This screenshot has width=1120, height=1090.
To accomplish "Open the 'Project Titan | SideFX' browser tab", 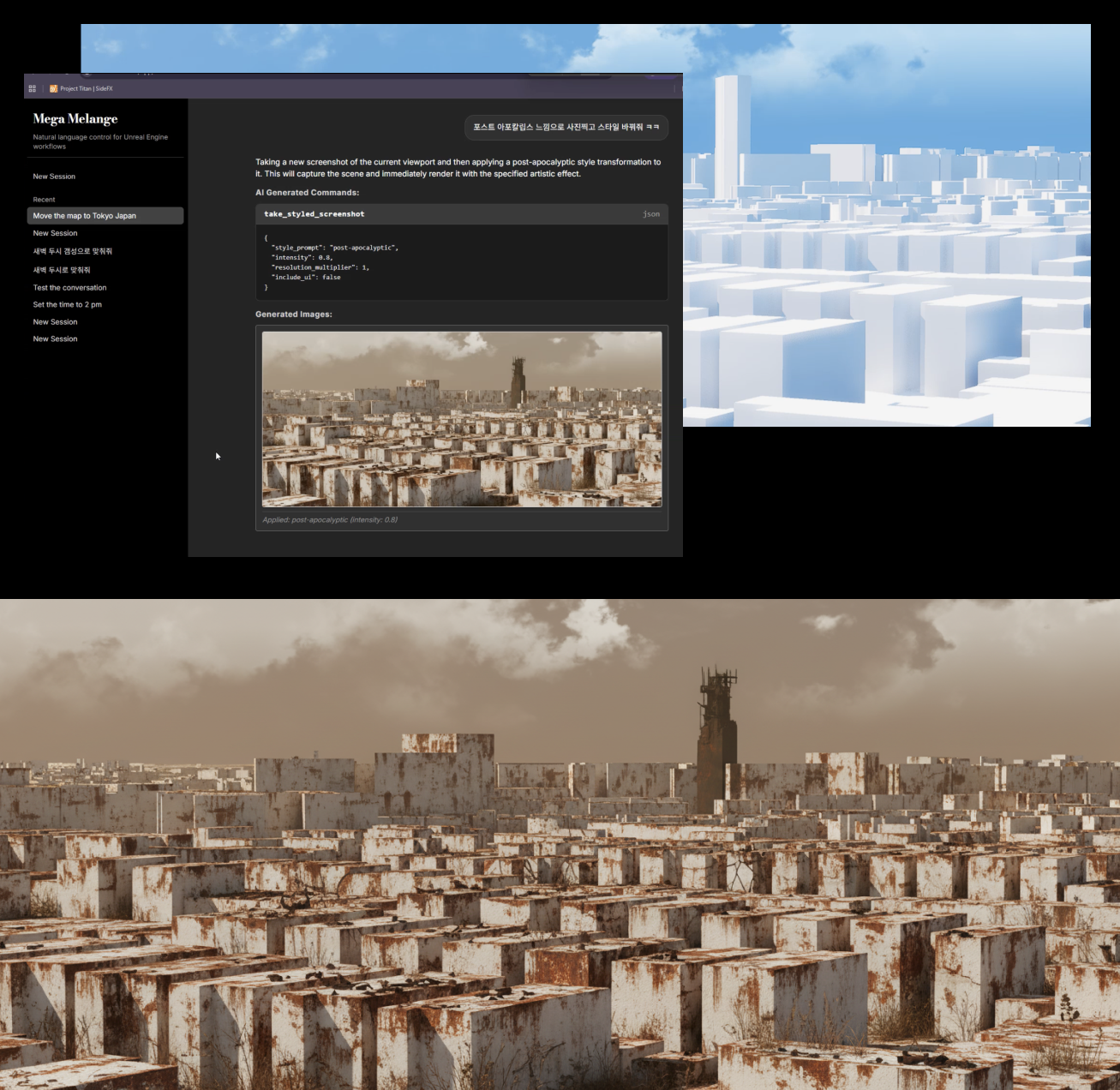I will coord(88,88).
